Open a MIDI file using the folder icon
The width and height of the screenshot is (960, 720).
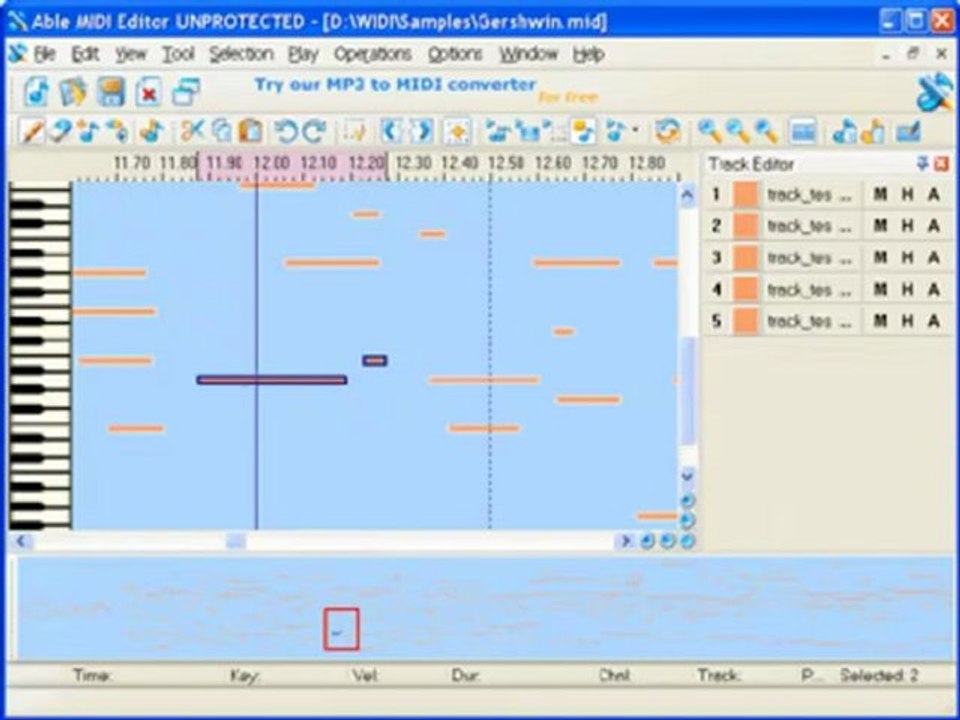coord(73,92)
